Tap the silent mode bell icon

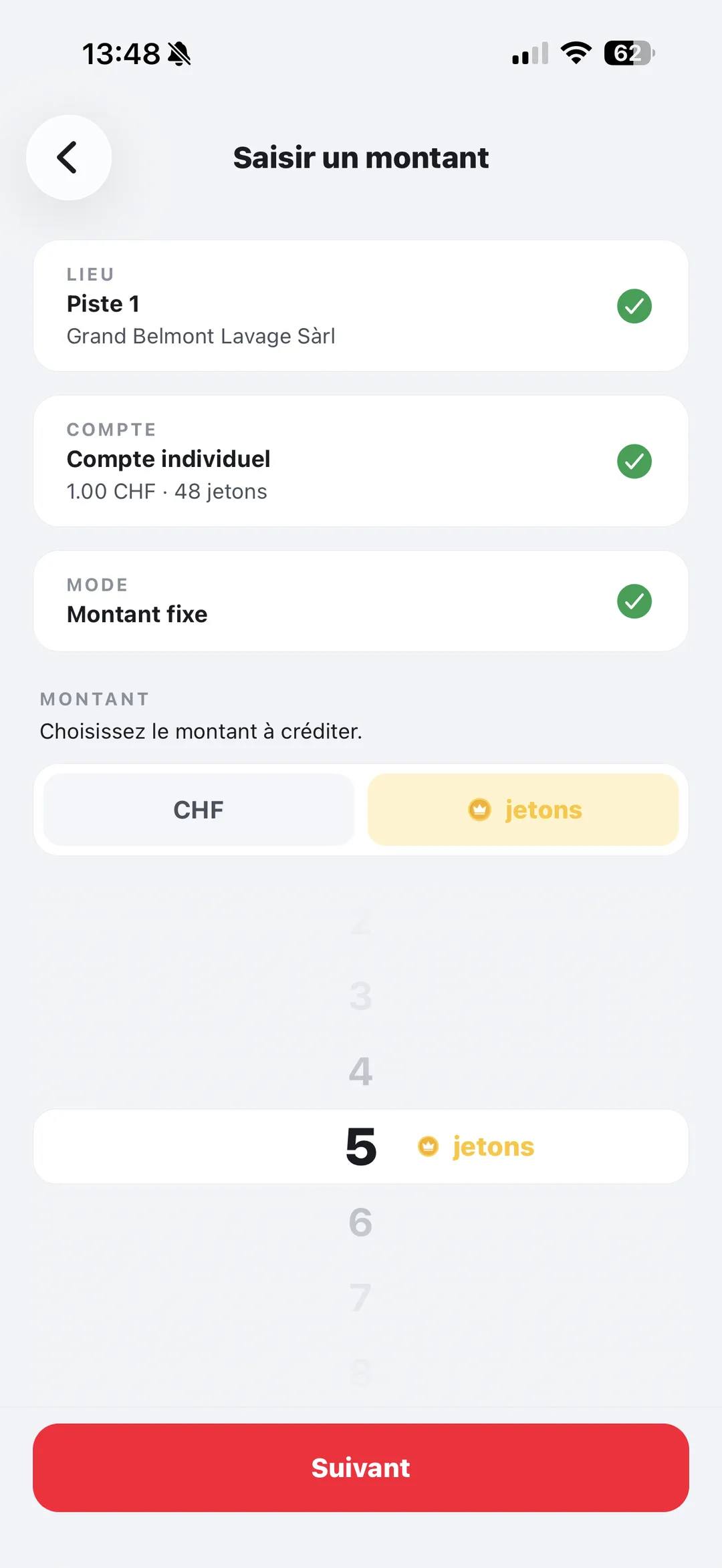[x=179, y=53]
